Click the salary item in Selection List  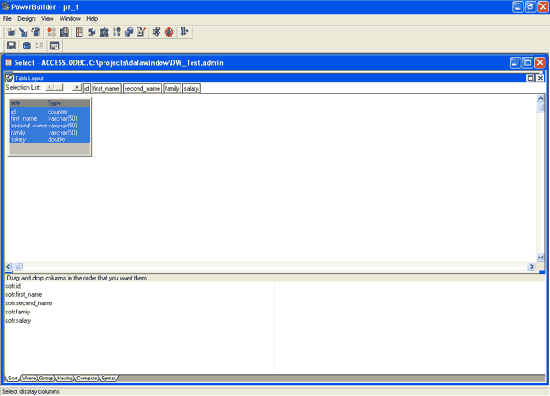click(x=191, y=88)
